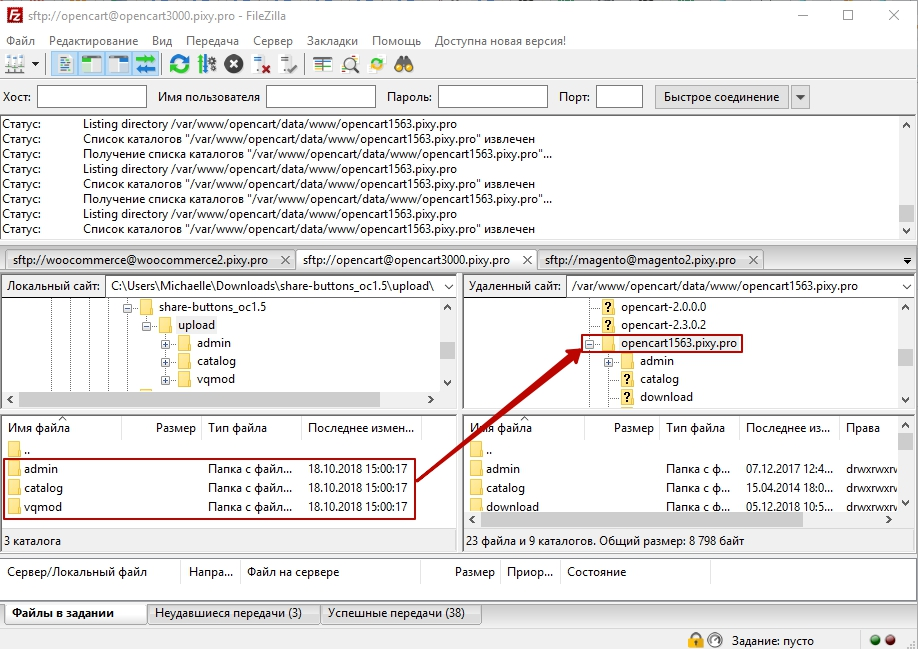Disconnect from the current server
918x649 pixels.
261,64
